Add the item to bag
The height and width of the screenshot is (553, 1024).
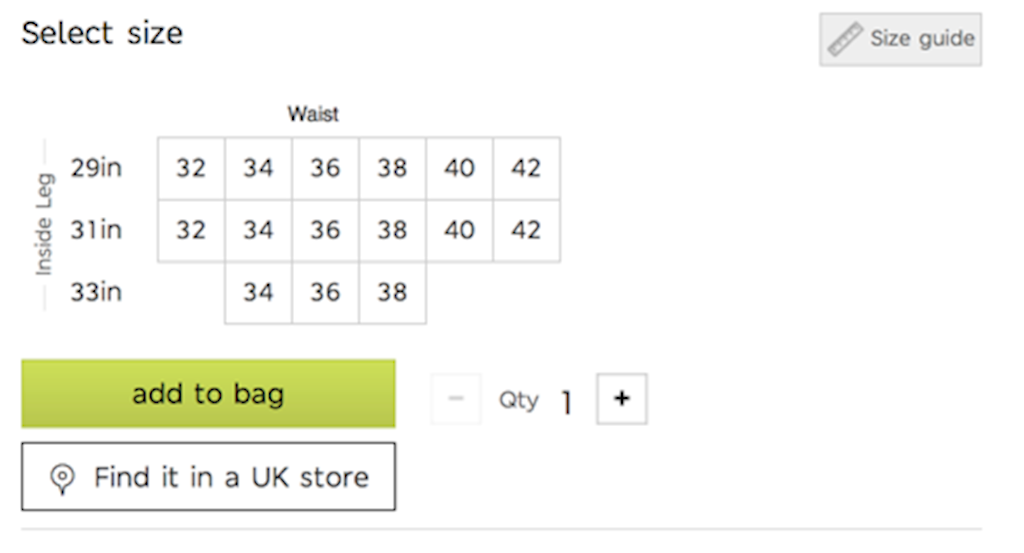click(208, 394)
